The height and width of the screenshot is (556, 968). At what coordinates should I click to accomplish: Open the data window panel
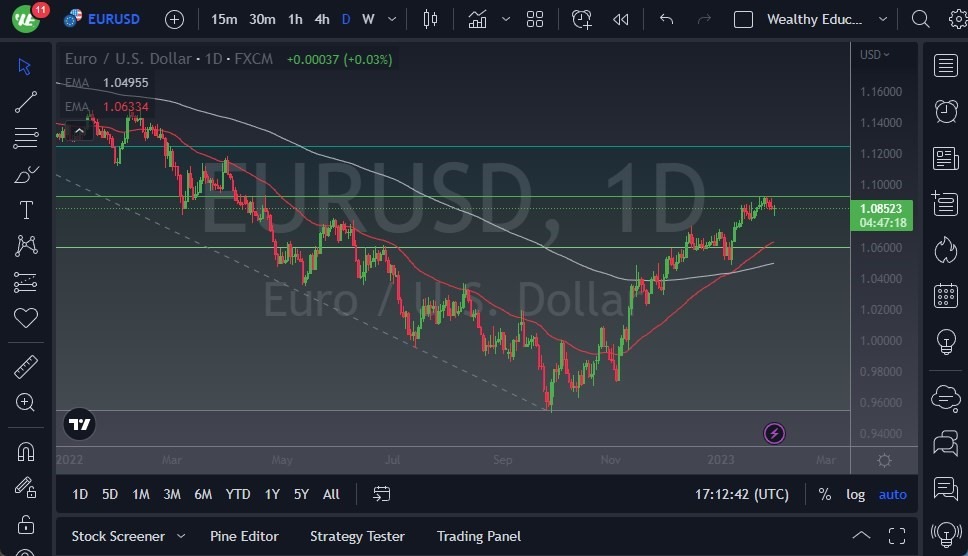pos(945,204)
